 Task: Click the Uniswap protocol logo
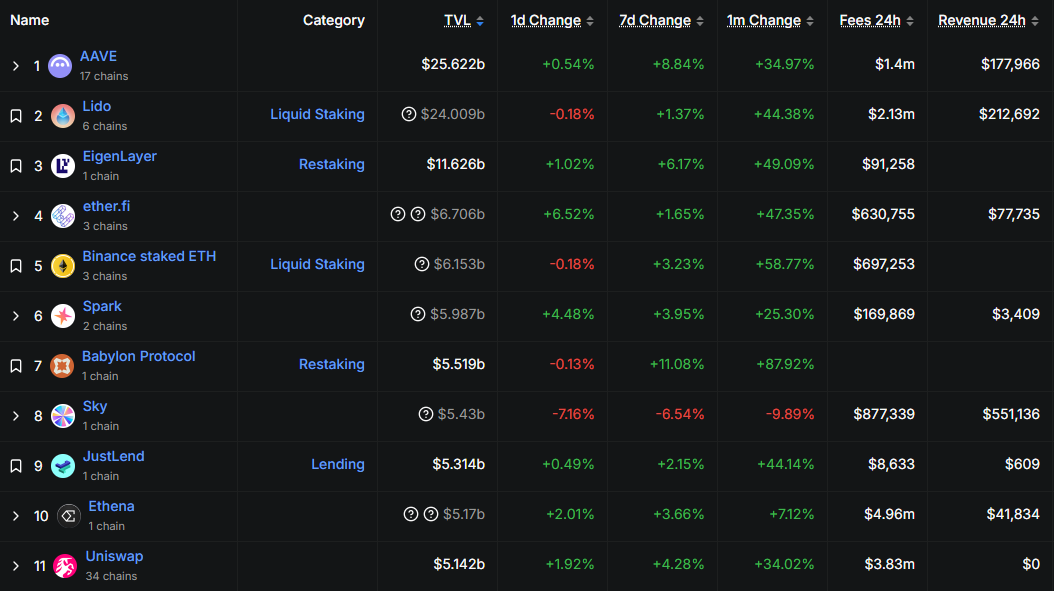pos(65,565)
